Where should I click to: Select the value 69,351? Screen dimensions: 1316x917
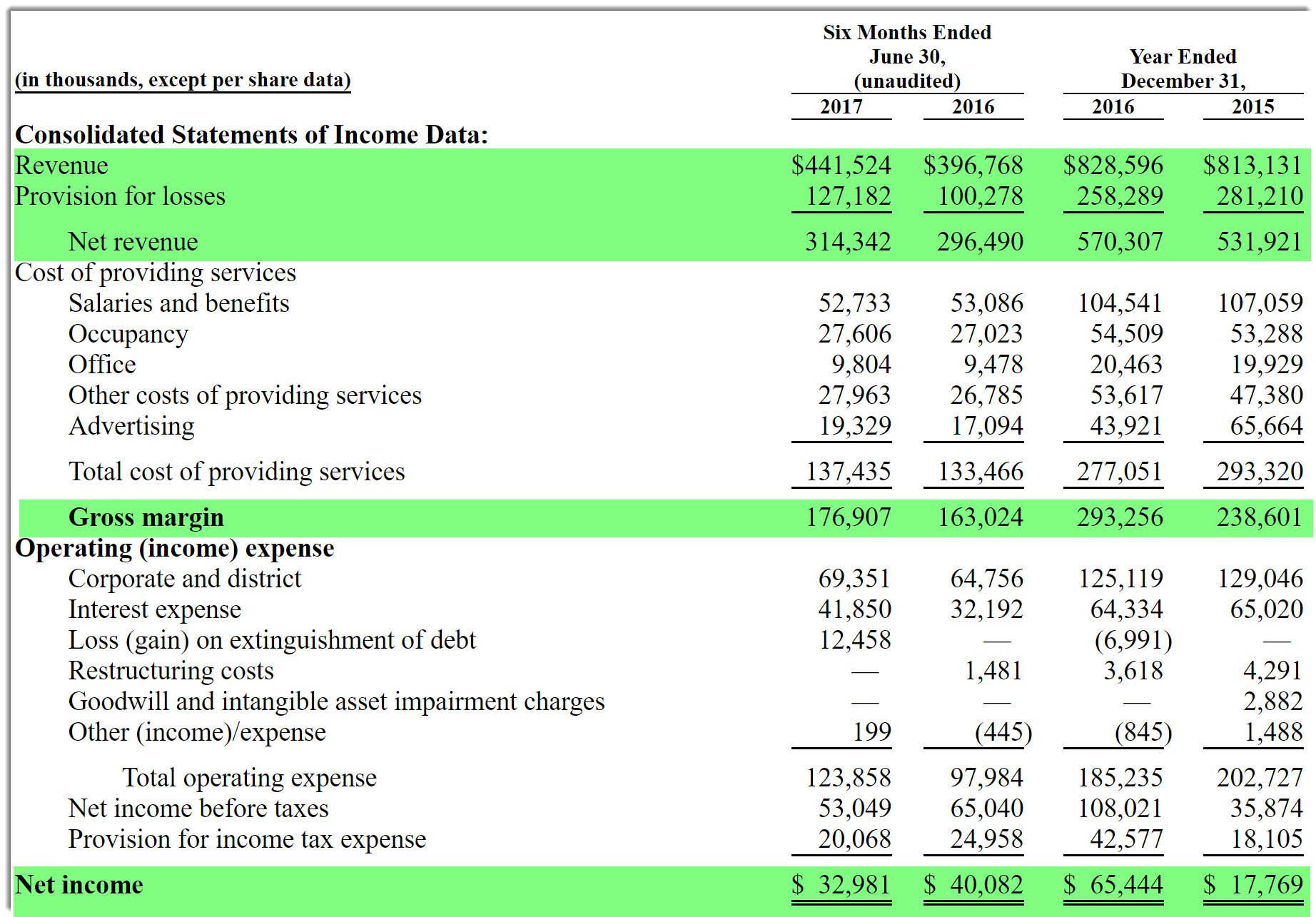point(855,579)
